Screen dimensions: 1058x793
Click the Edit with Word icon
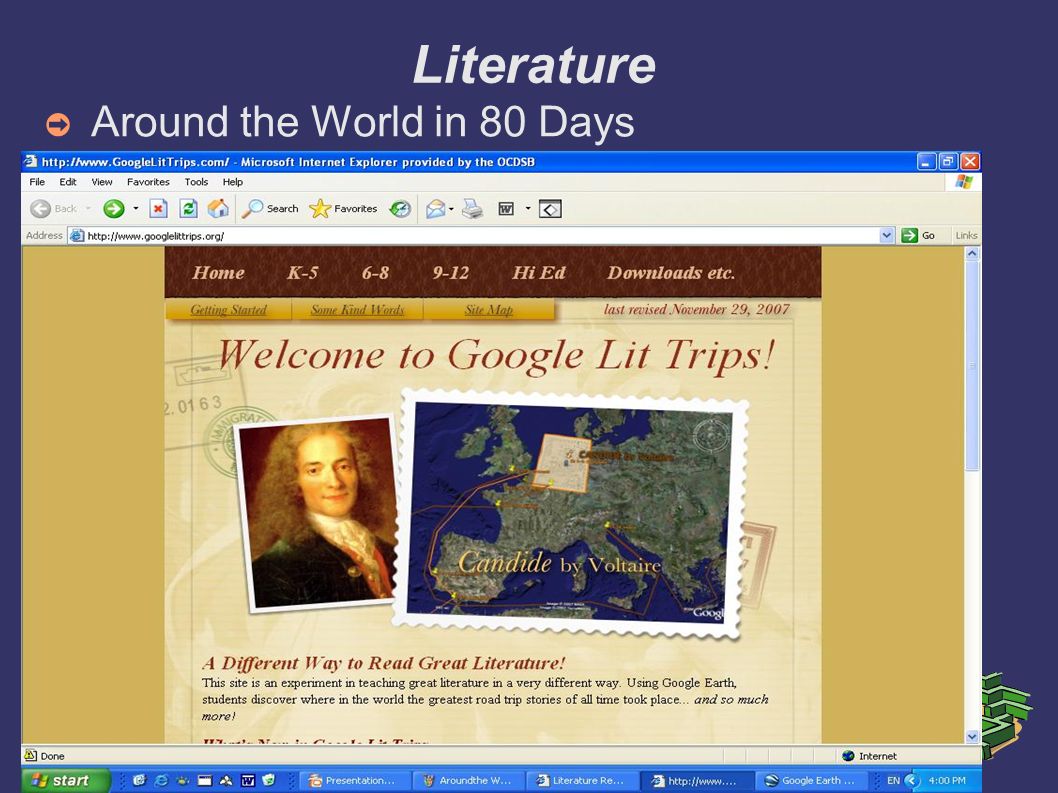coord(506,209)
